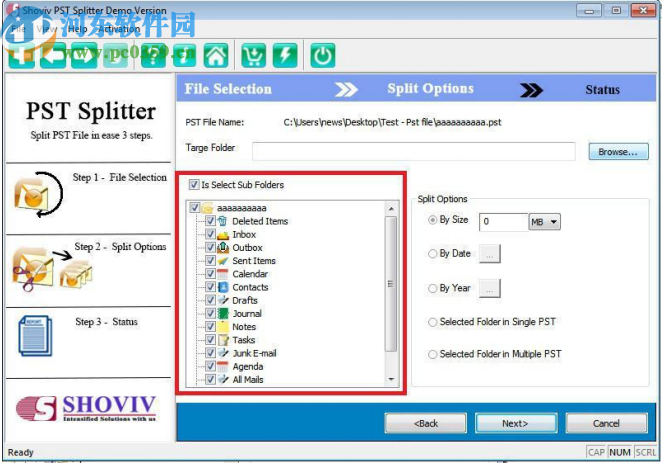Select the Tasks folder icon in tree

[x=223, y=340]
